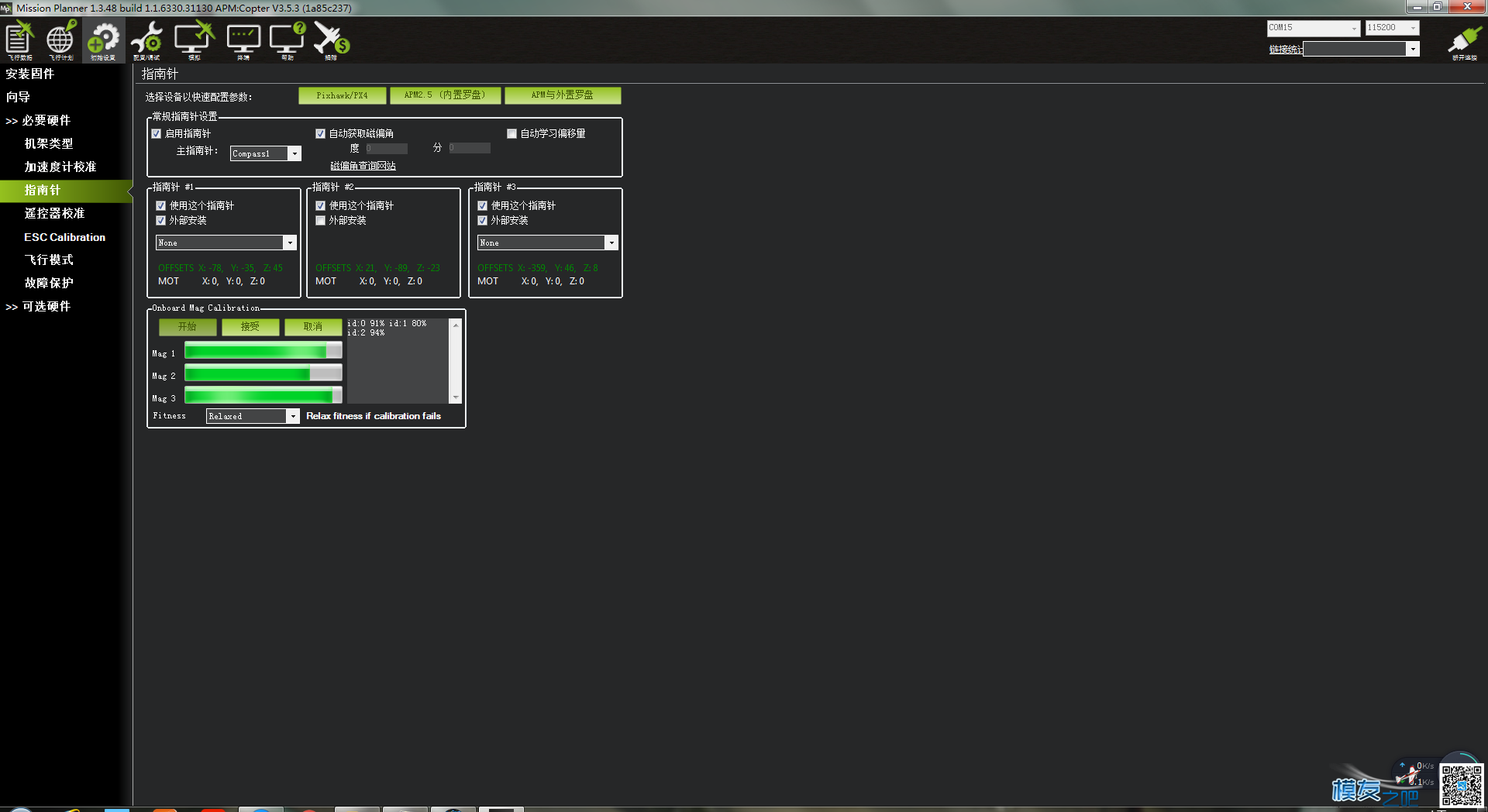
Task: Click the declination degrees (度) input field
Action: [386, 148]
